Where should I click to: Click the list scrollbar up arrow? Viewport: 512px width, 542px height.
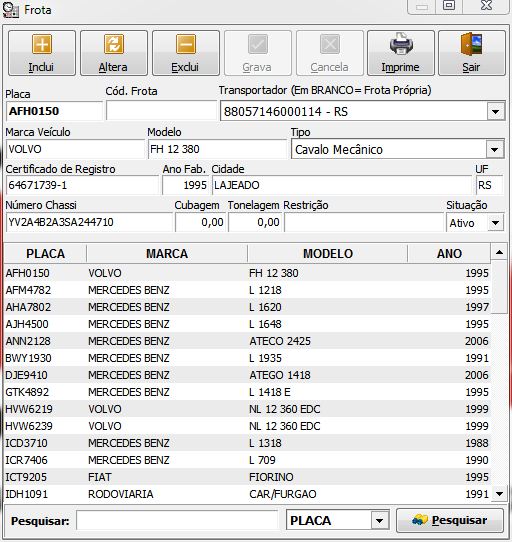point(499,252)
